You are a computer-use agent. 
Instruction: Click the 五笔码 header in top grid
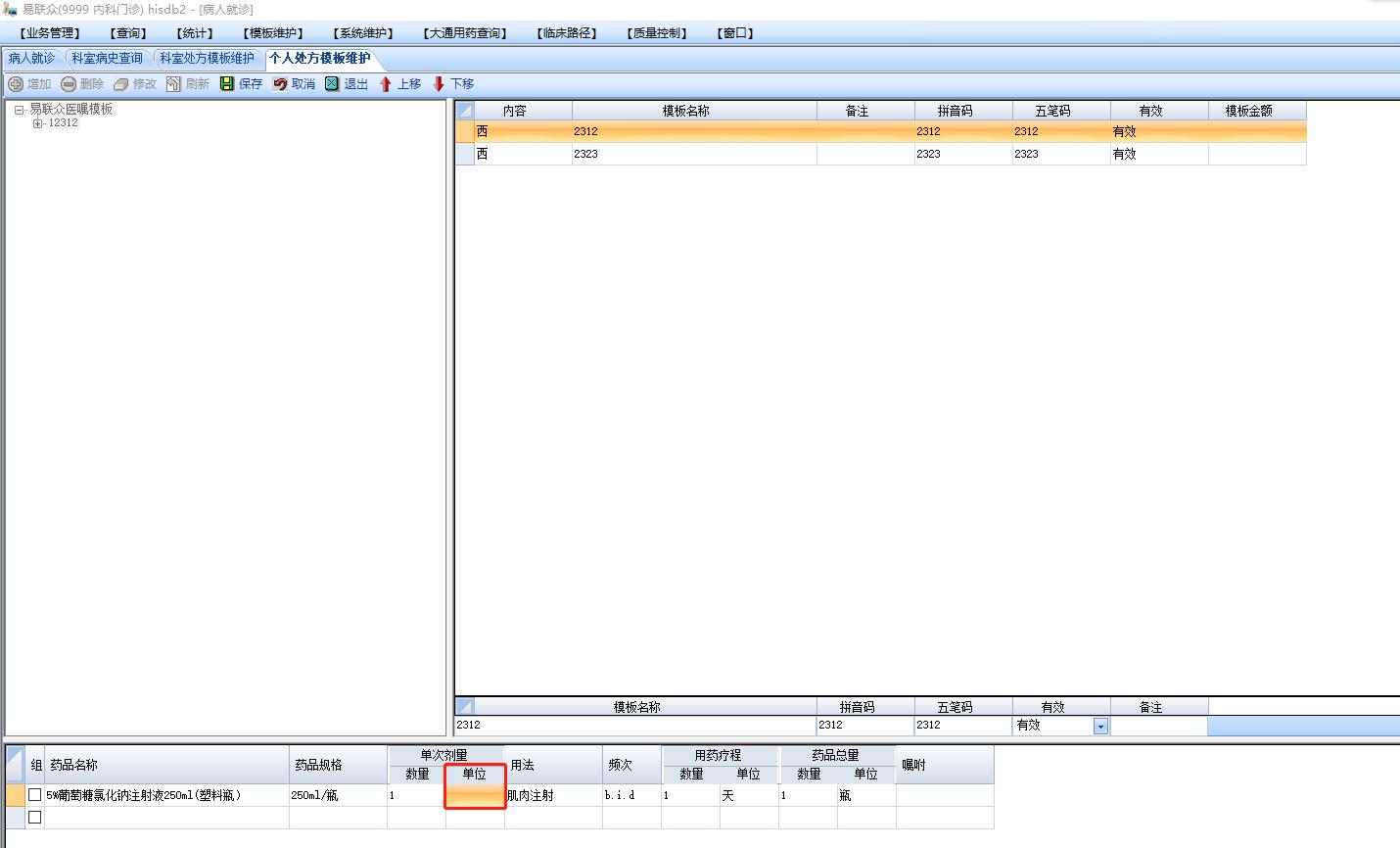(x=1061, y=111)
